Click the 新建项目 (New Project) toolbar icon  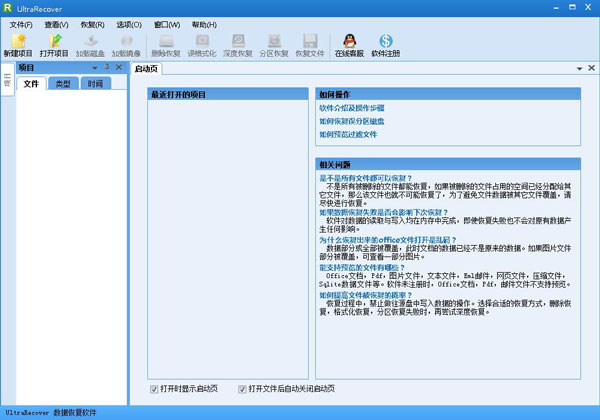pos(17,41)
